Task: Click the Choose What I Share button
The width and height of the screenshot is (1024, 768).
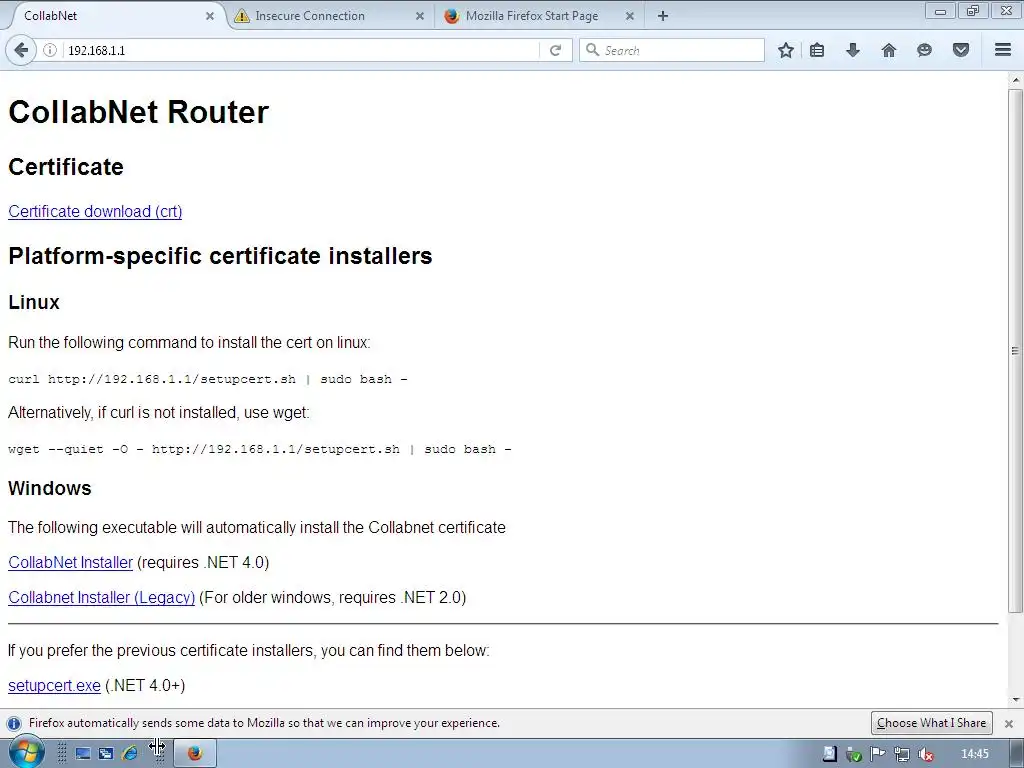Action: pyautogui.click(x=931, y=723)
